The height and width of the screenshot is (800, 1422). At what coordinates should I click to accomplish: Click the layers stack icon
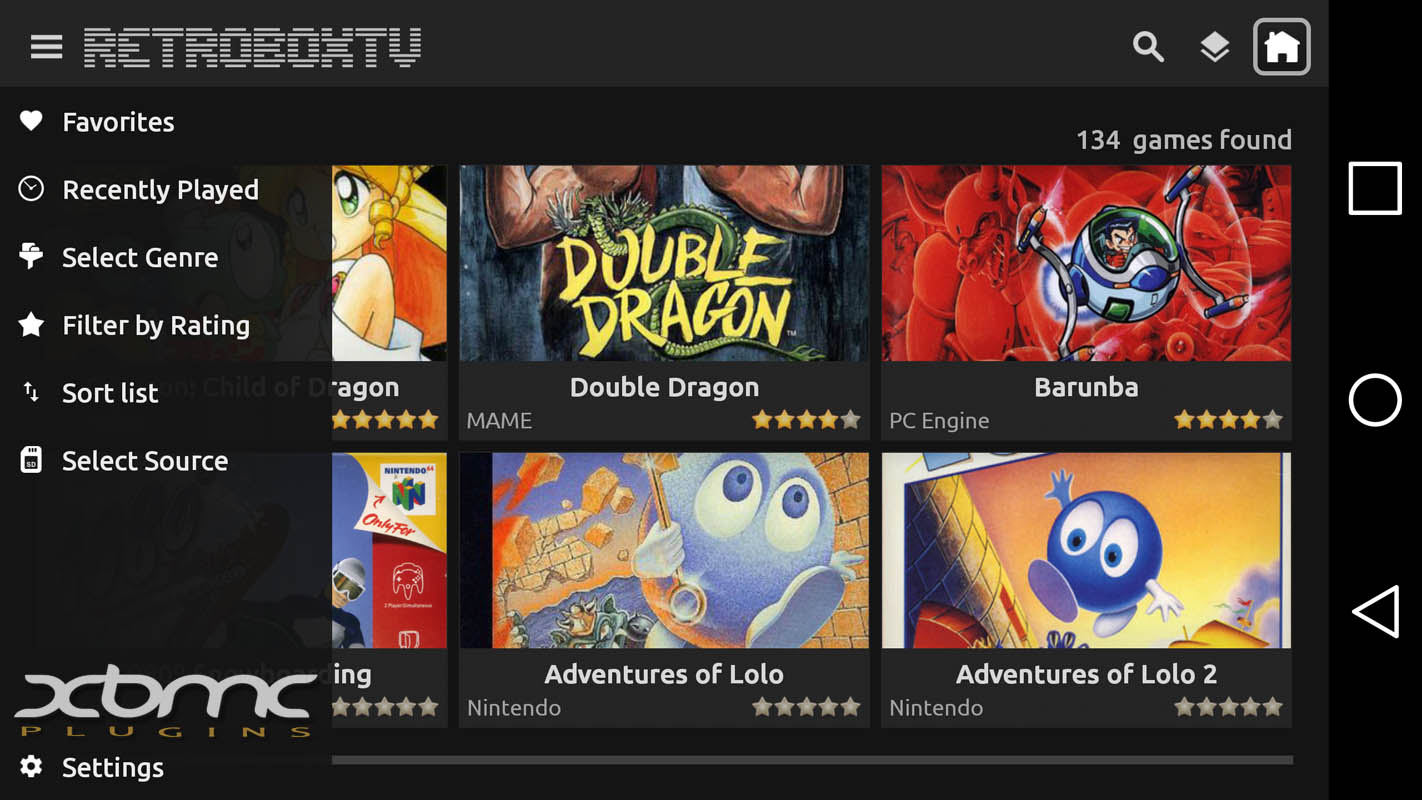coord(1214,47)
